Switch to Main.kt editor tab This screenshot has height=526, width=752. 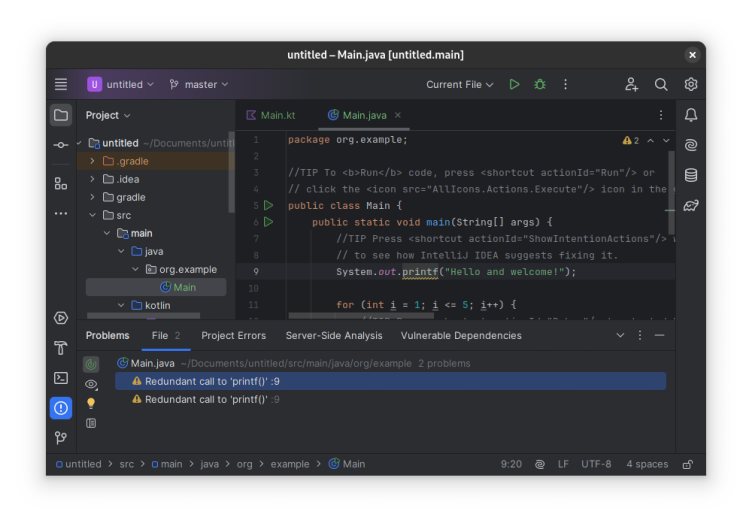click(271, 116)
